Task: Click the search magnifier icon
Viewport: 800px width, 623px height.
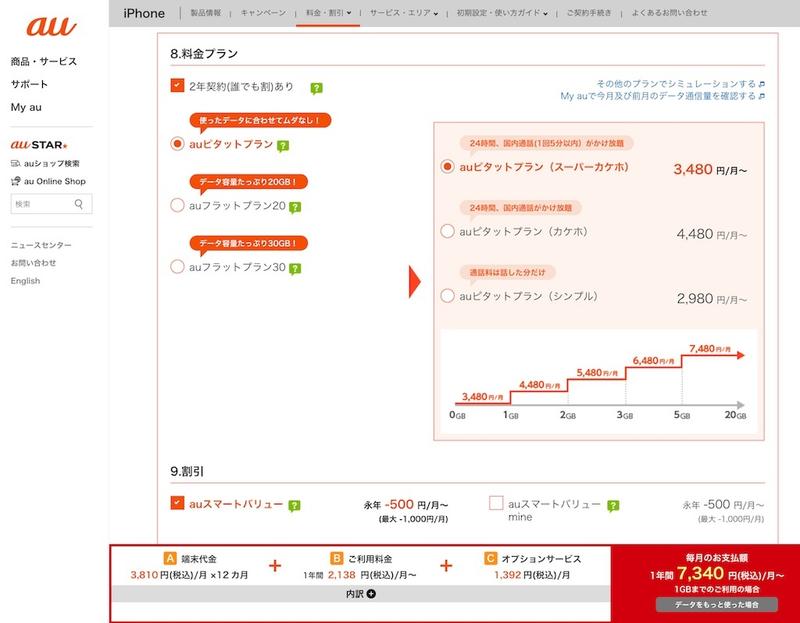Action: (79, 204)
